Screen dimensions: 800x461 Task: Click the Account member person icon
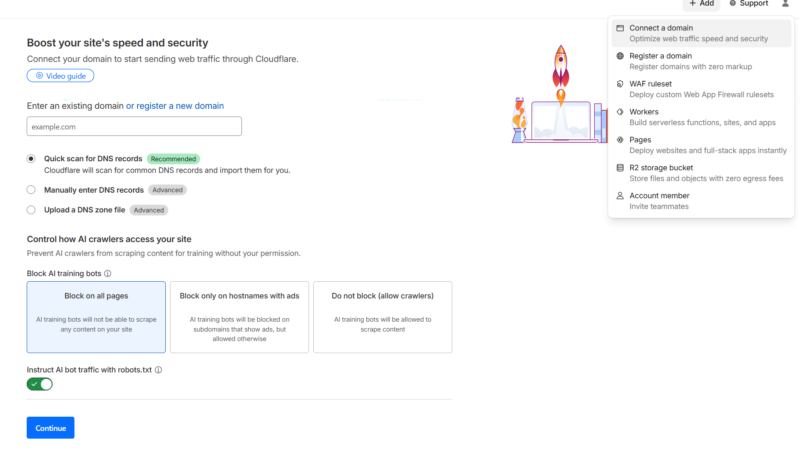tap(620, 195)
